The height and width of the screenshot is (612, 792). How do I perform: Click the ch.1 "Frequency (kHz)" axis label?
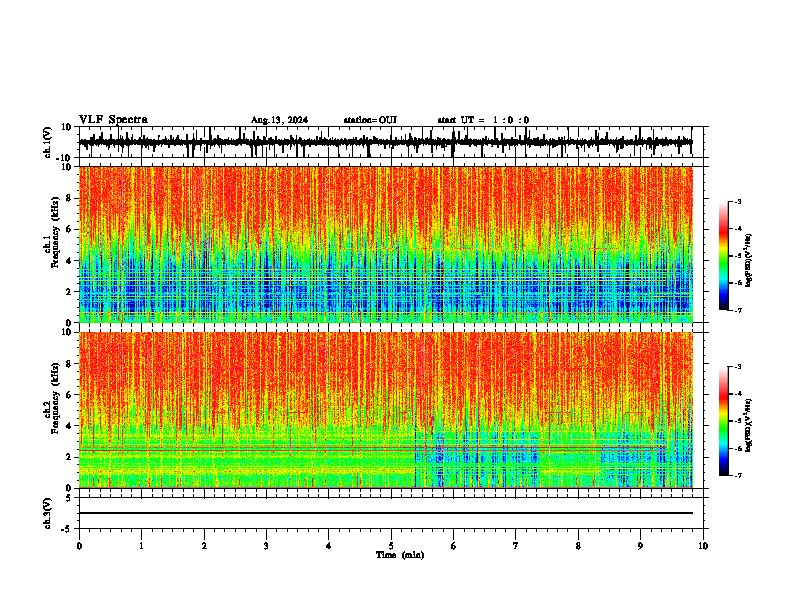tap(55, 232)
